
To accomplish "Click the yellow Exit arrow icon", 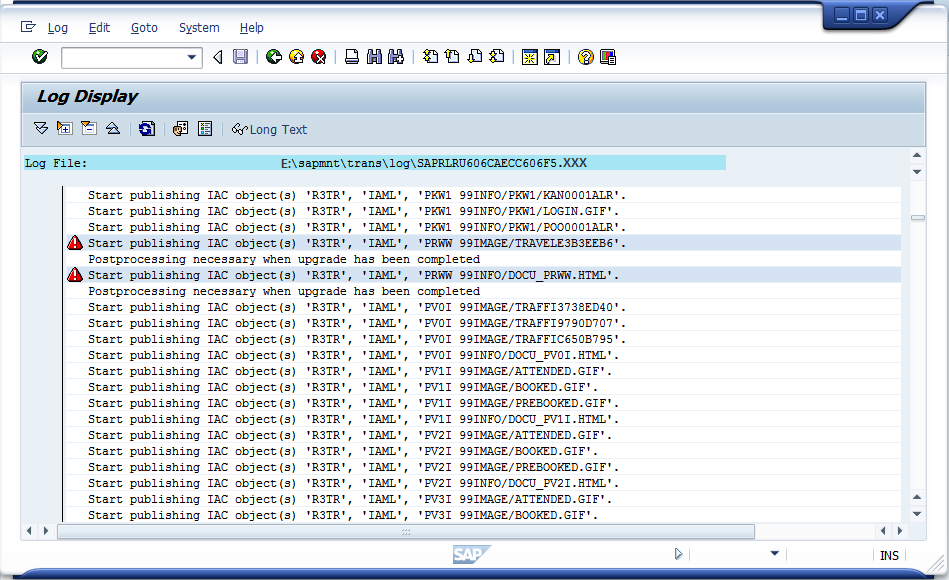I will pos(297,57).
